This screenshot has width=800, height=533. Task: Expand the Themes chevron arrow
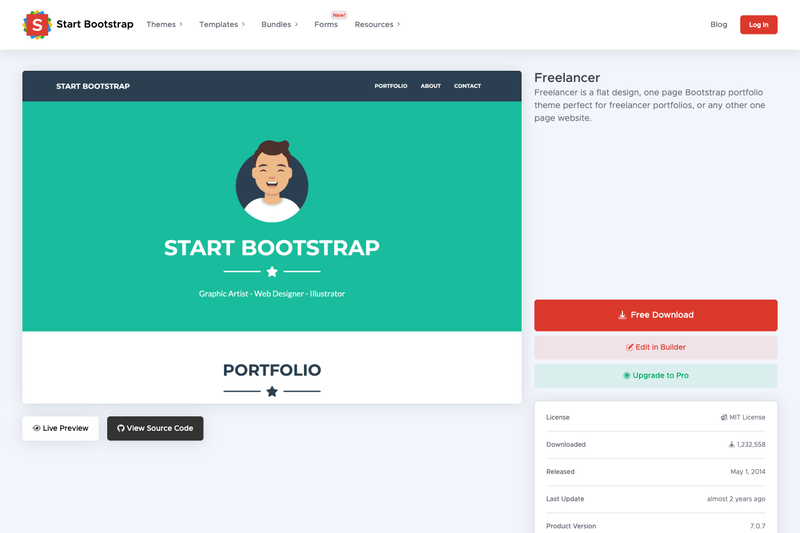tap(181, 24)
